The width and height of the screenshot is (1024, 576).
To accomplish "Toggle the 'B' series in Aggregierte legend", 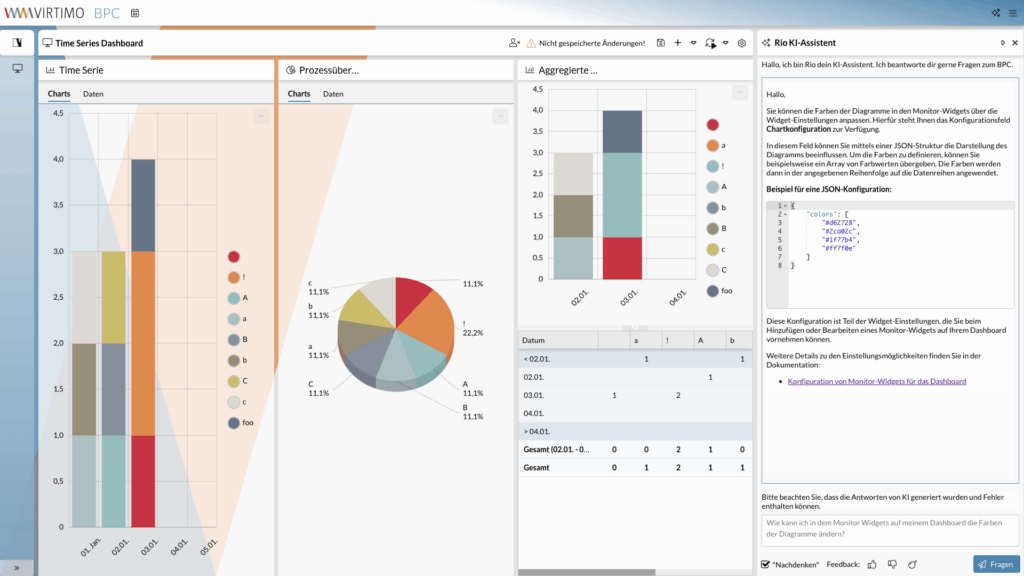I will click(712, 228).
